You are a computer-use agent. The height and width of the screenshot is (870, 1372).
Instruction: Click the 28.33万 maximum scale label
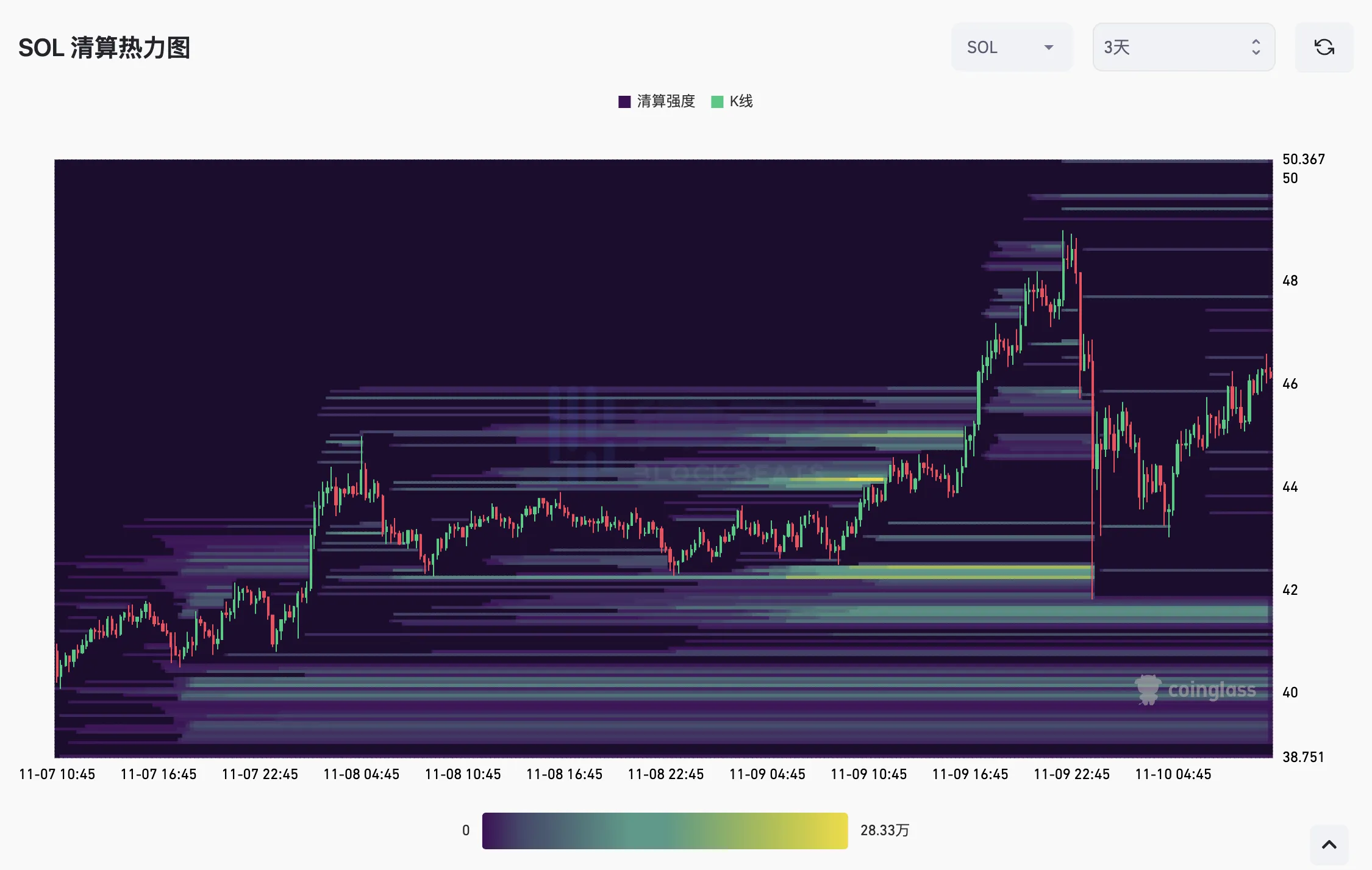[x=884, y=830]
